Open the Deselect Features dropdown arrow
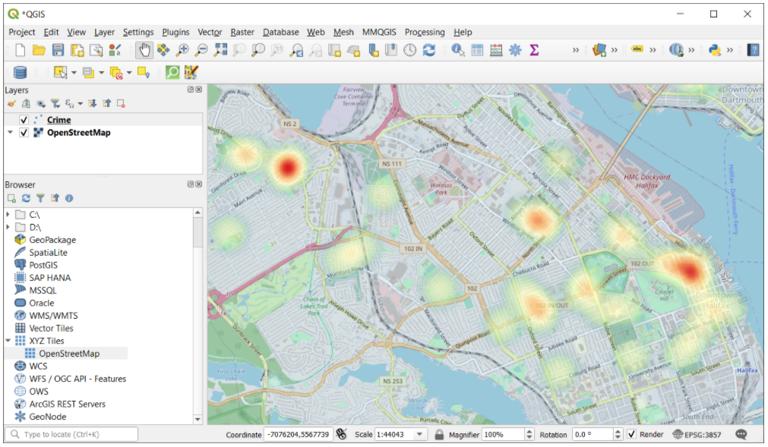The width and height of the screenshot is (768, 447). pyautogui.click(x=129, y=73)
